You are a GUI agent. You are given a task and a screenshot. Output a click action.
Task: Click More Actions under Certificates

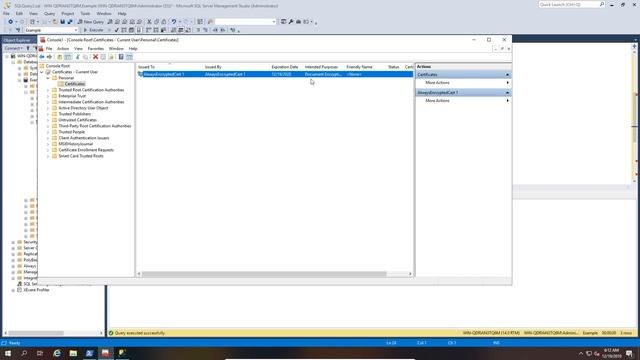437,83
